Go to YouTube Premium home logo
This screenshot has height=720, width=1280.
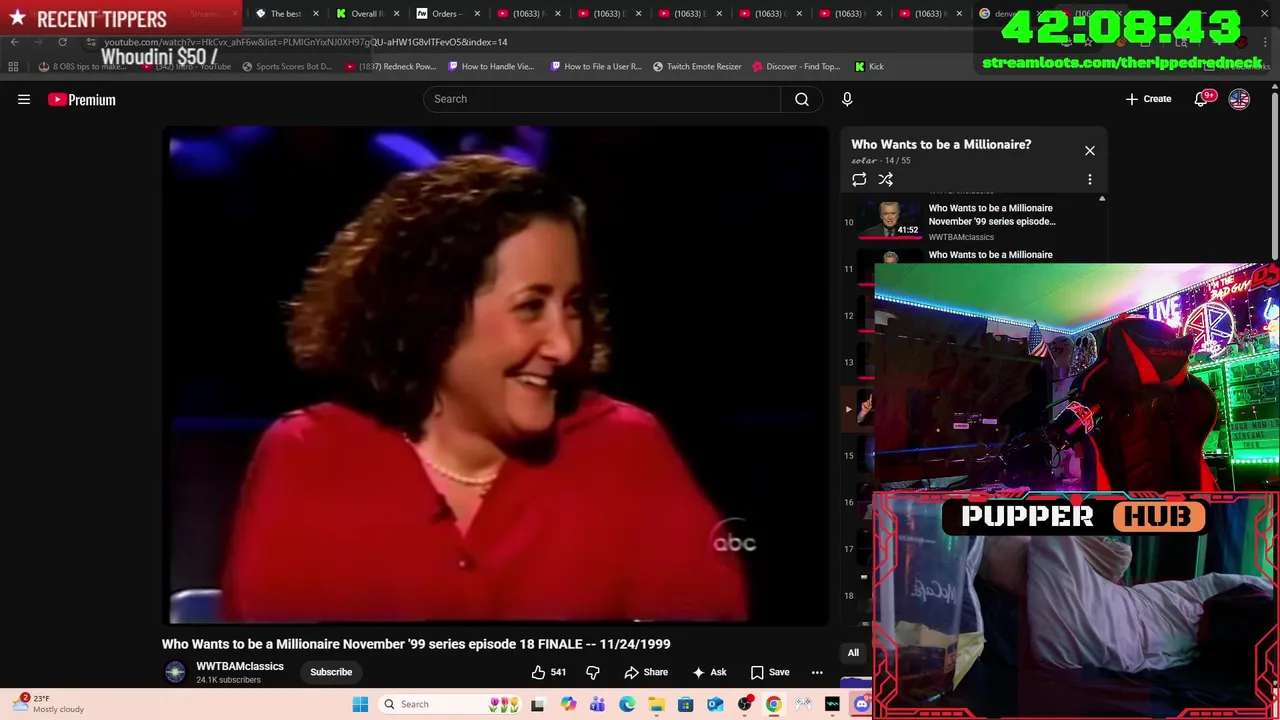82,99
